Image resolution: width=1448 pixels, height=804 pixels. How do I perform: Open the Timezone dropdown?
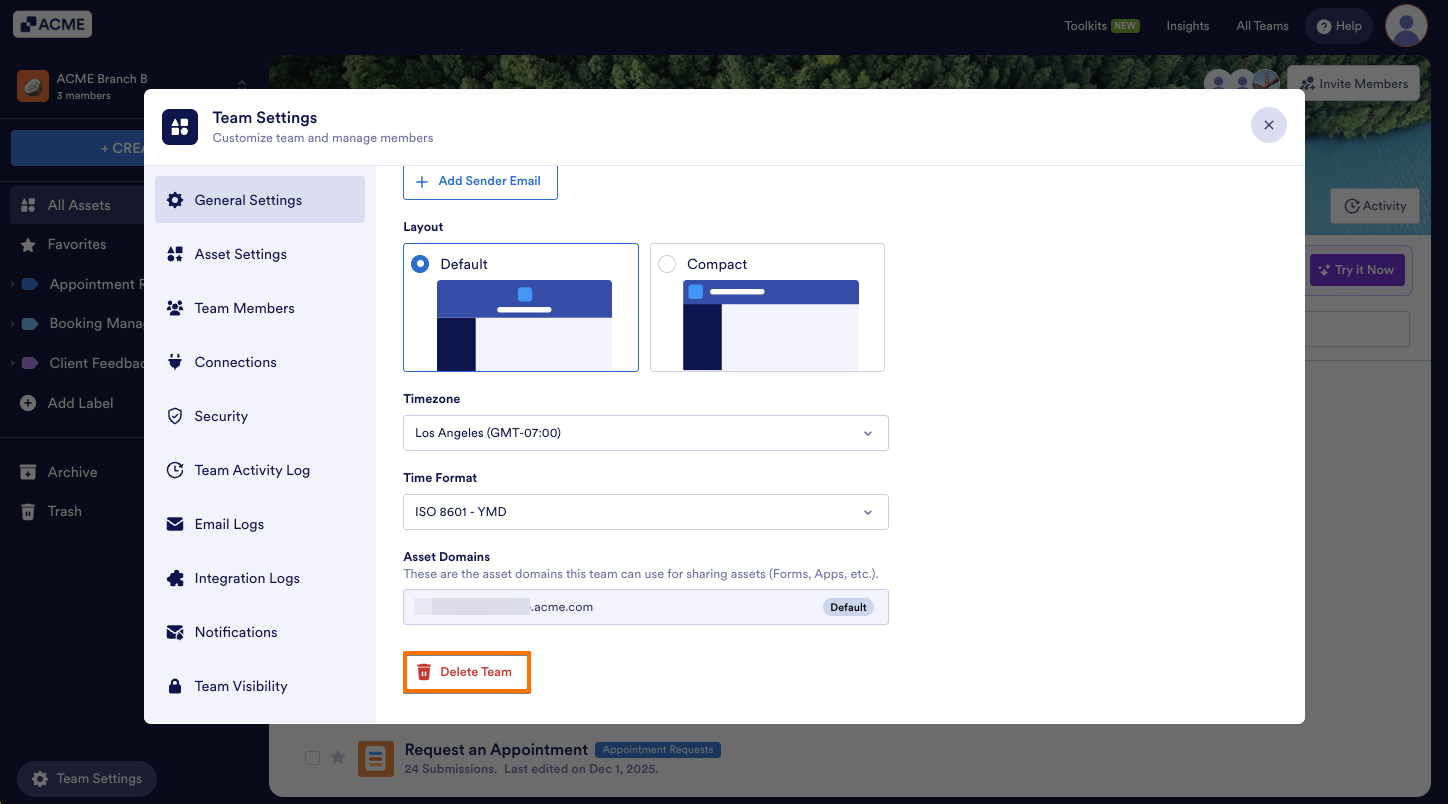[x=646, y=433]
